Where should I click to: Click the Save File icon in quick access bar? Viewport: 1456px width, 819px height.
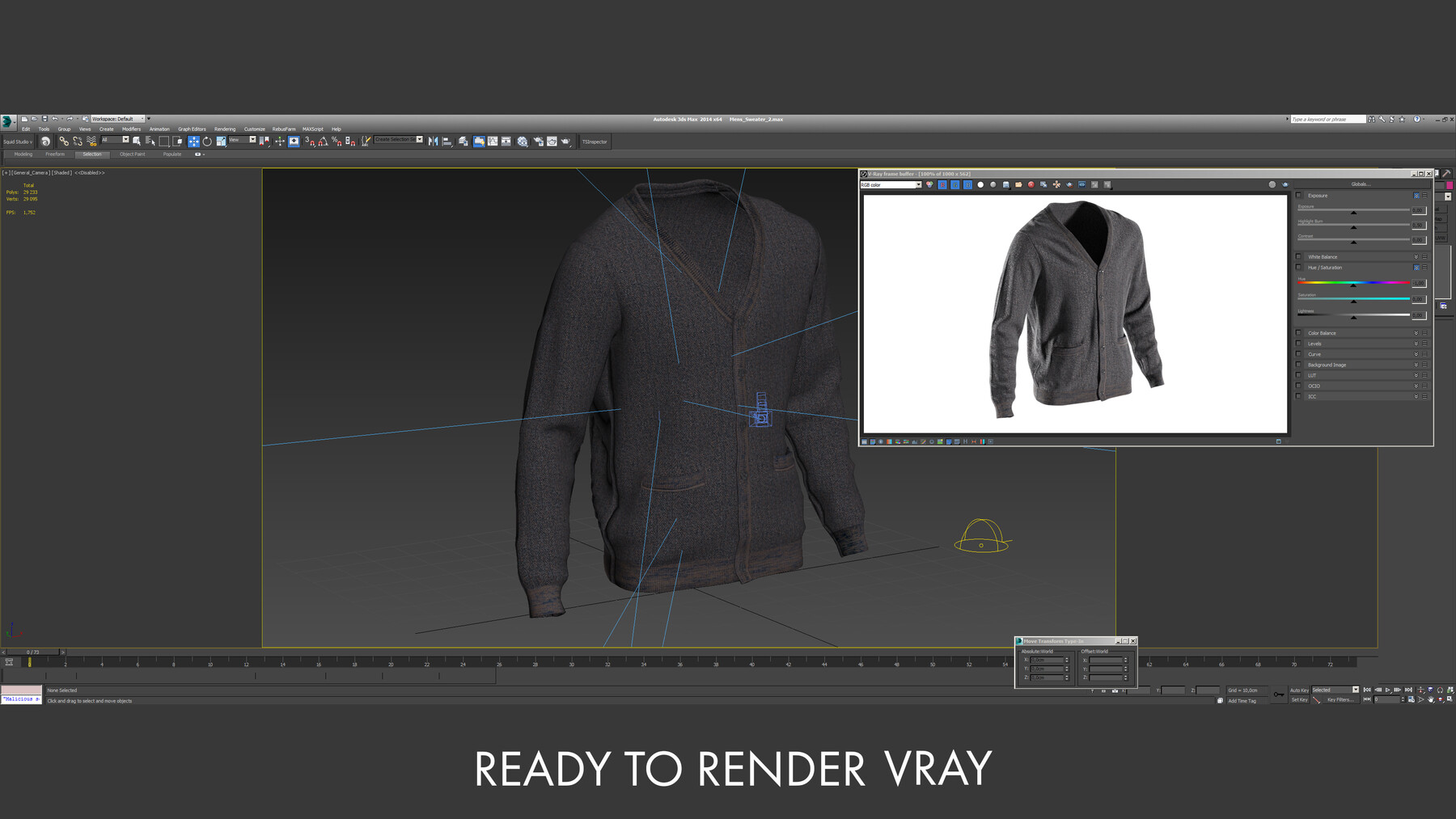[44, 119]
